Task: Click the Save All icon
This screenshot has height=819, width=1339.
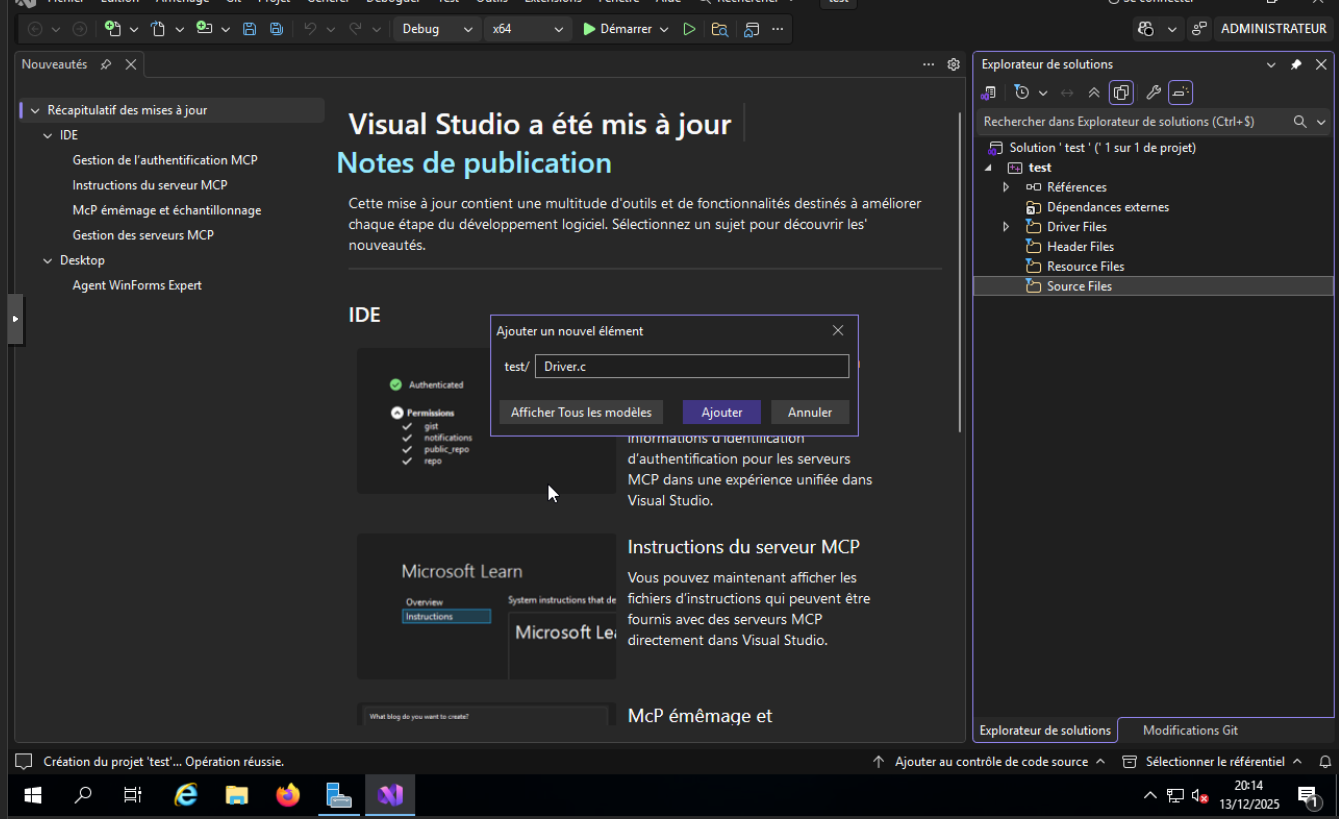Action: [x=276, y=29]
